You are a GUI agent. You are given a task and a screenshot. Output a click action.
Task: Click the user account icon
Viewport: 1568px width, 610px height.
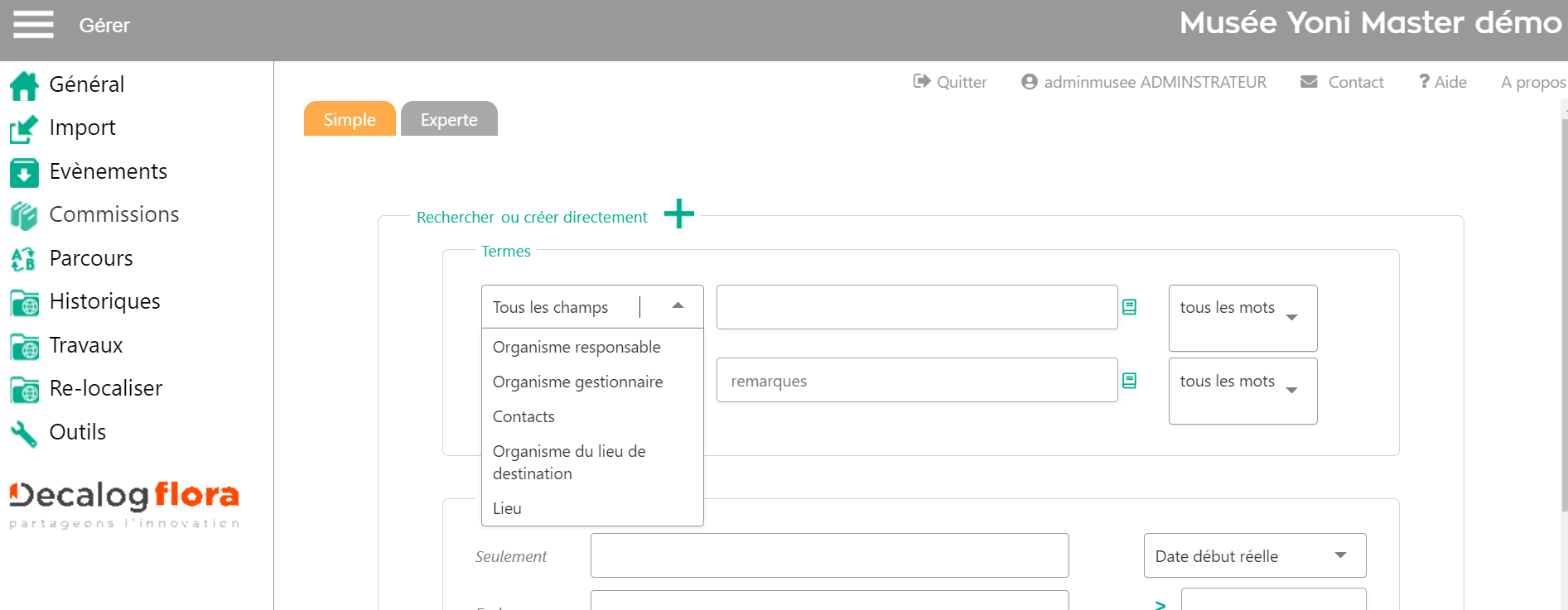point(1030,81)
